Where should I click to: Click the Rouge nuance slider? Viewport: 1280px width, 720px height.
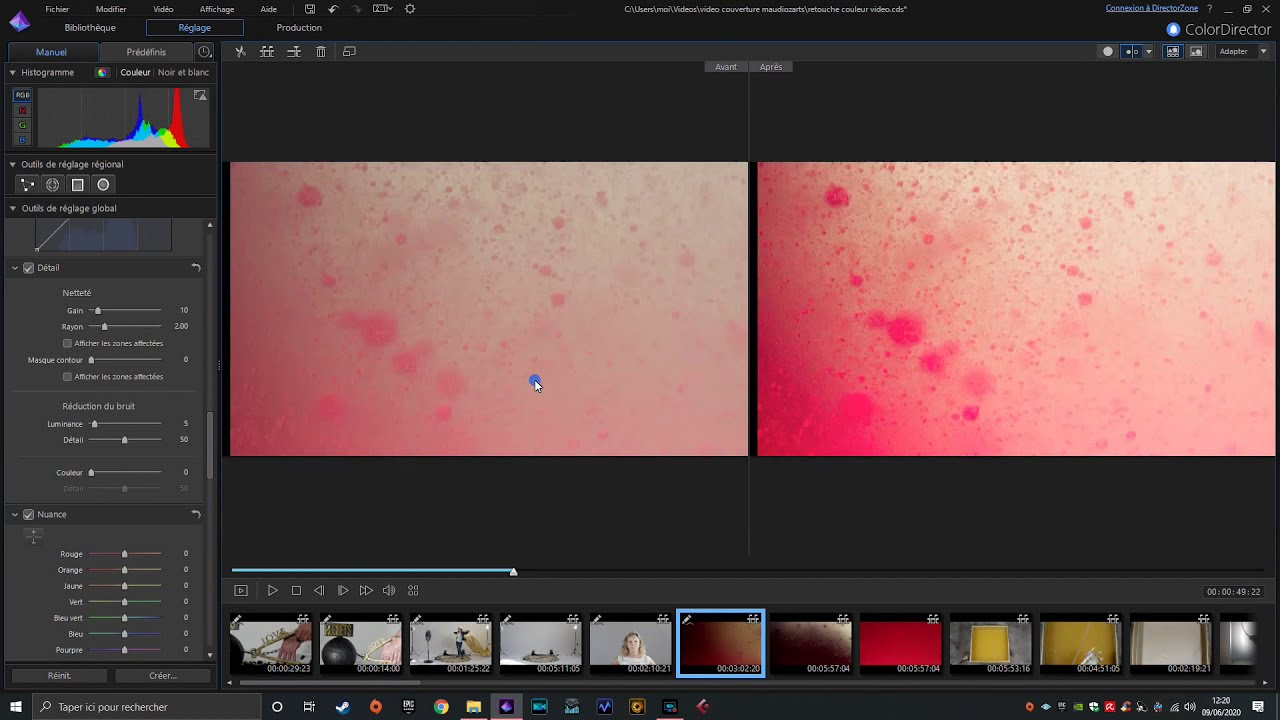click(x=125, y=554)
